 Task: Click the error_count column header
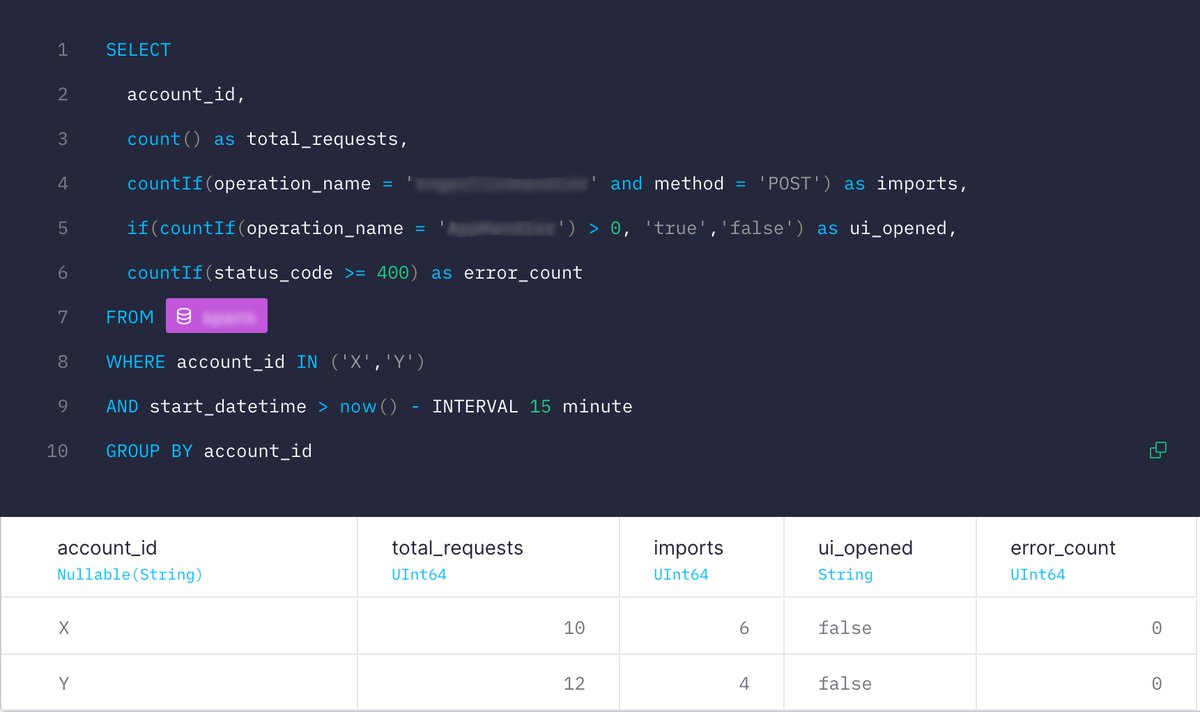point(1062,548)
